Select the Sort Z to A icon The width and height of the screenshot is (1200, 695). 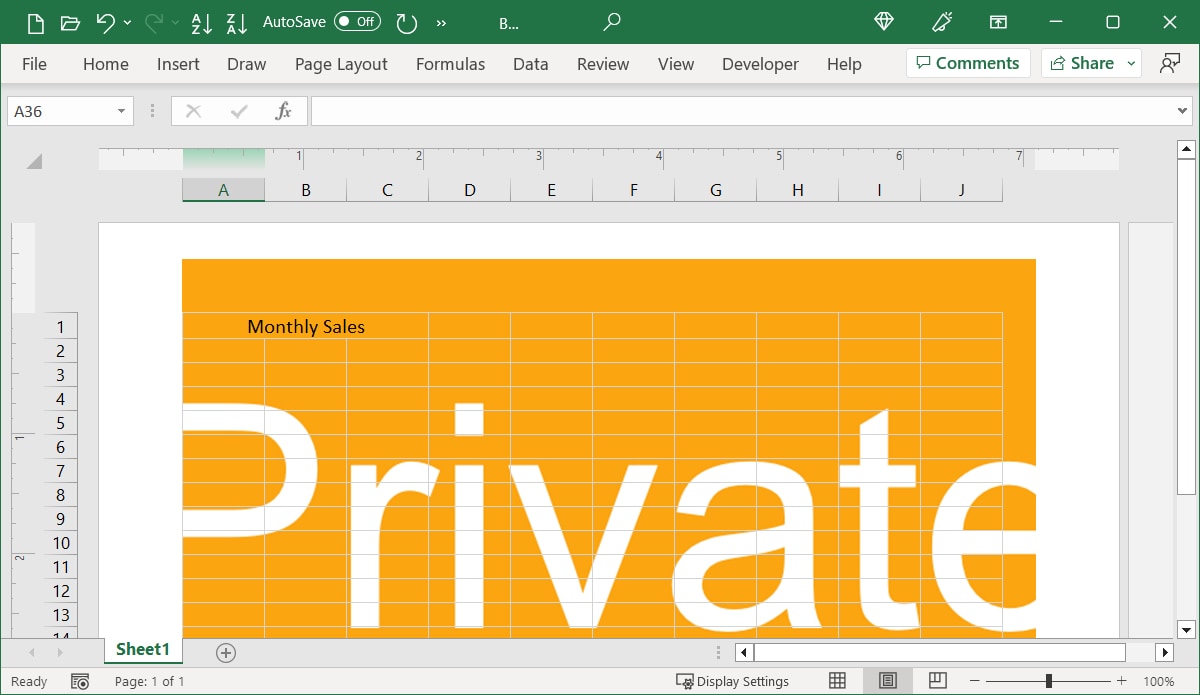coord(236,22)
